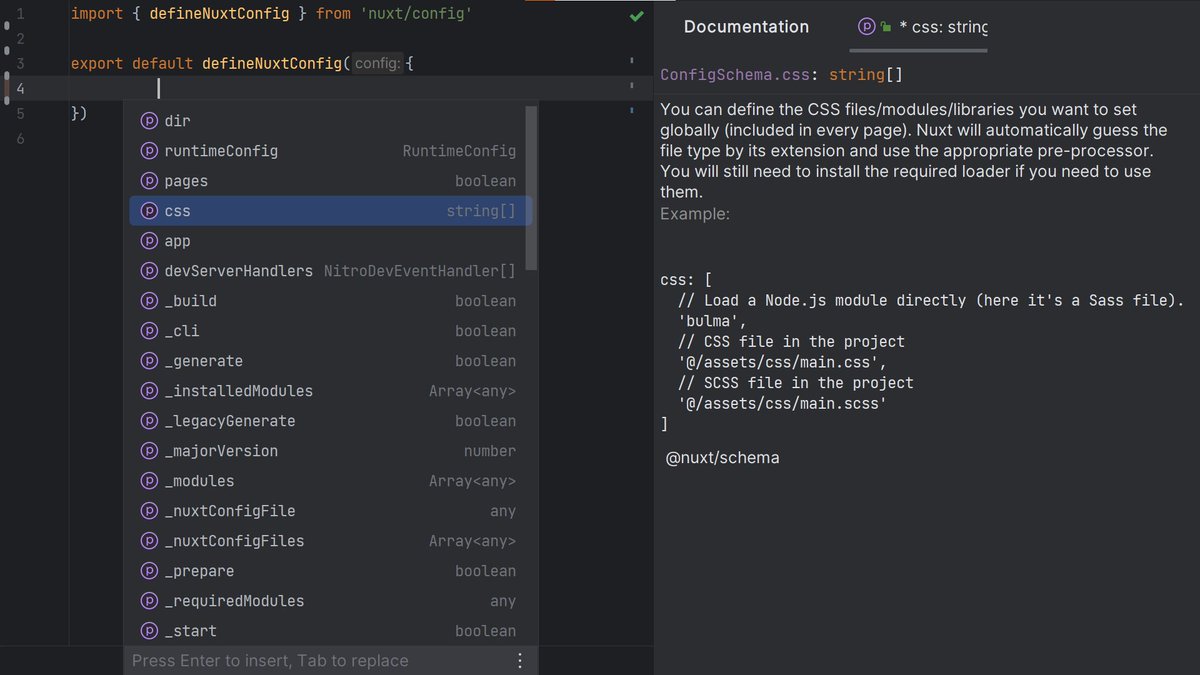Choose the _majorVersion number suggestion
The height and width of the screenshot is (675, 1200).
pyautogui.click(x=327, y=451)
